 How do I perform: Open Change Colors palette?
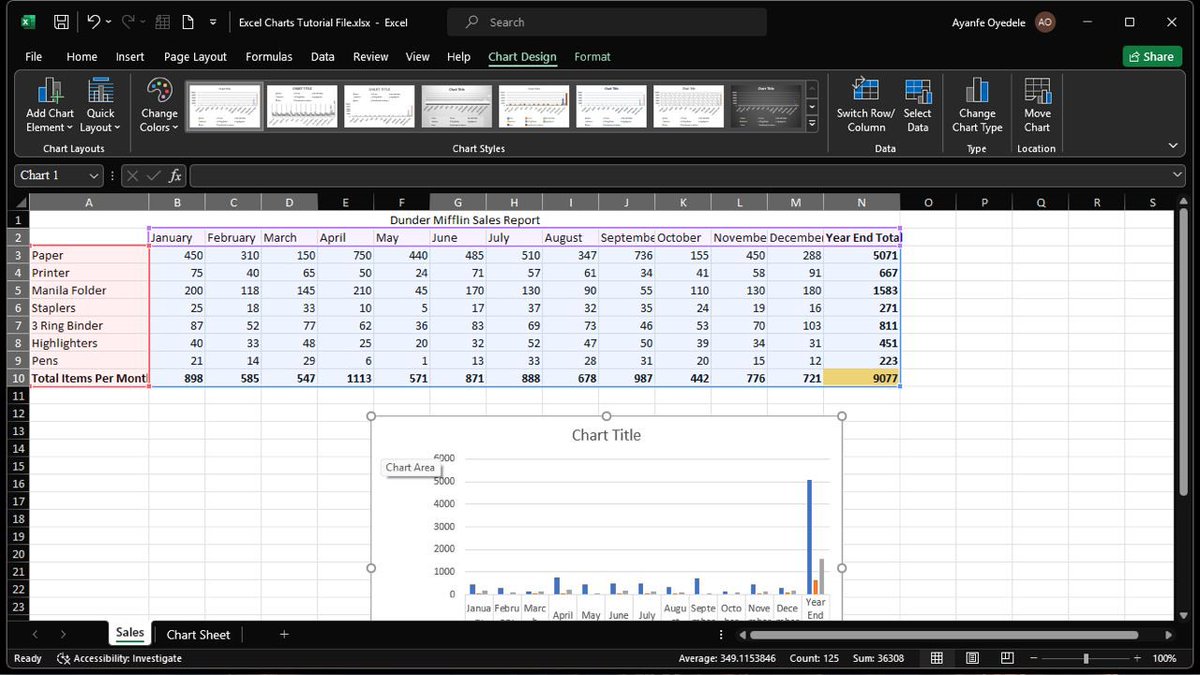coord(159,106)
